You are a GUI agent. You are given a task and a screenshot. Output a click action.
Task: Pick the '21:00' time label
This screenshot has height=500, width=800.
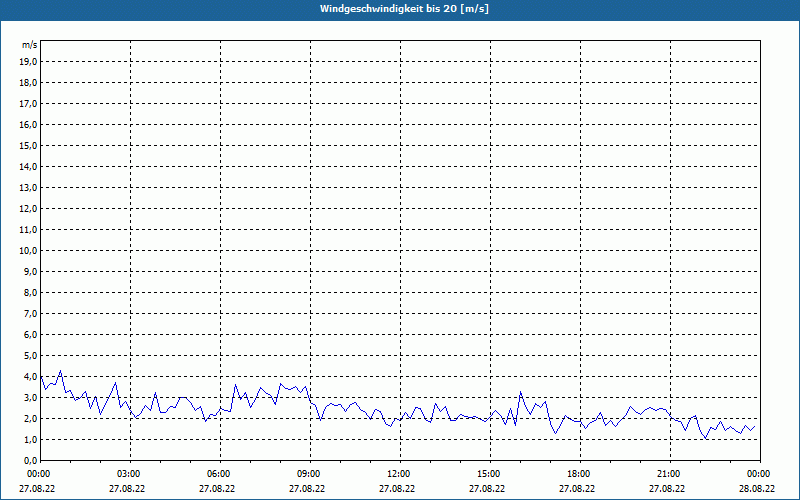click(x=668, y=474)
